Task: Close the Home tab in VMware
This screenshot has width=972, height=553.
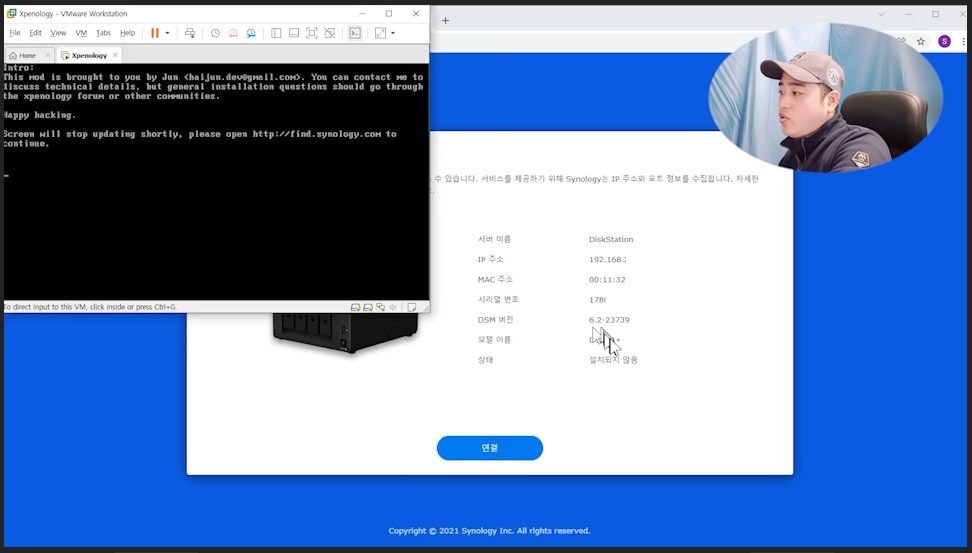Action: point(48,55)
